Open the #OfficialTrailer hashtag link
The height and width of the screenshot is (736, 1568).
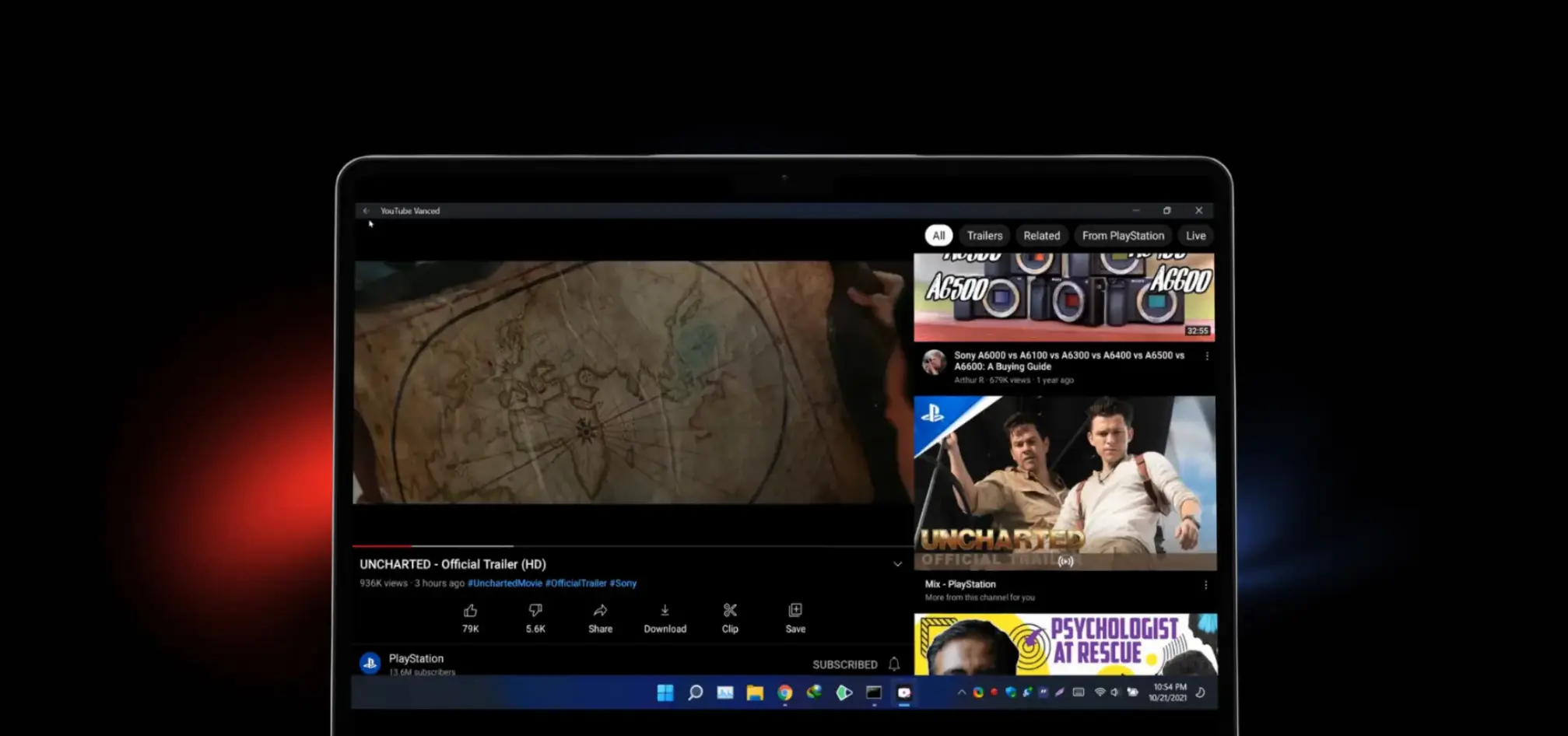[576, 584]
